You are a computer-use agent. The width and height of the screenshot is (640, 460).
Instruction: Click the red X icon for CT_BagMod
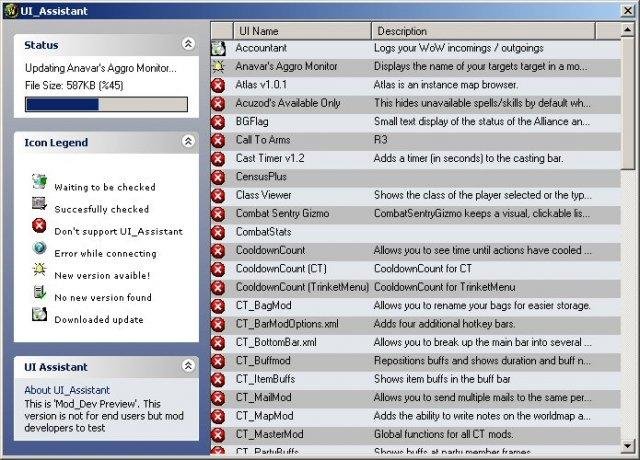[218, 306]
